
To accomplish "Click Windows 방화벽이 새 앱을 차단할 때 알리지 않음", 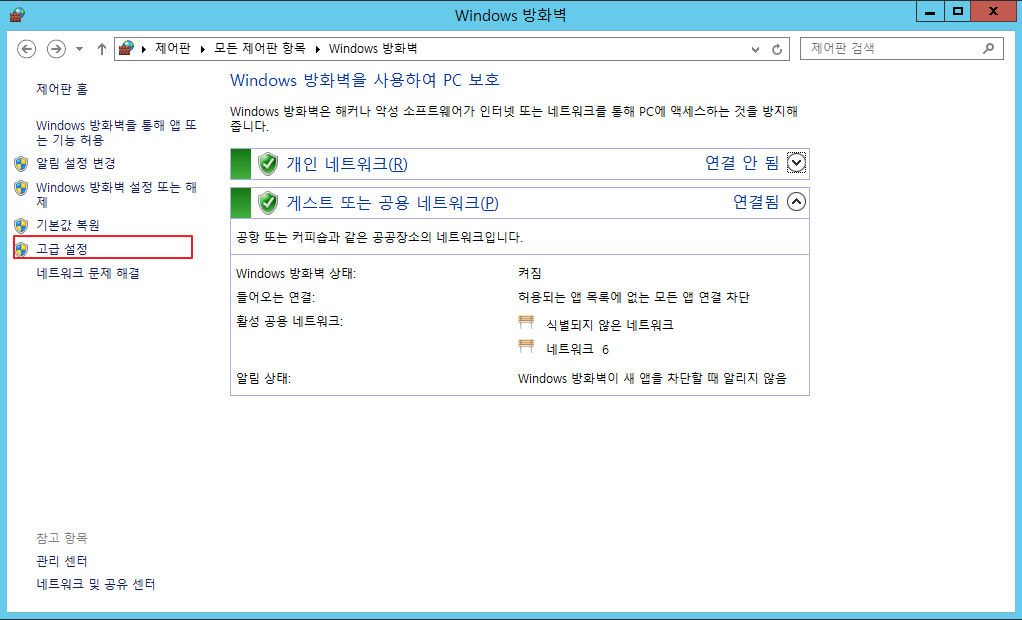I will click(652, 378).
